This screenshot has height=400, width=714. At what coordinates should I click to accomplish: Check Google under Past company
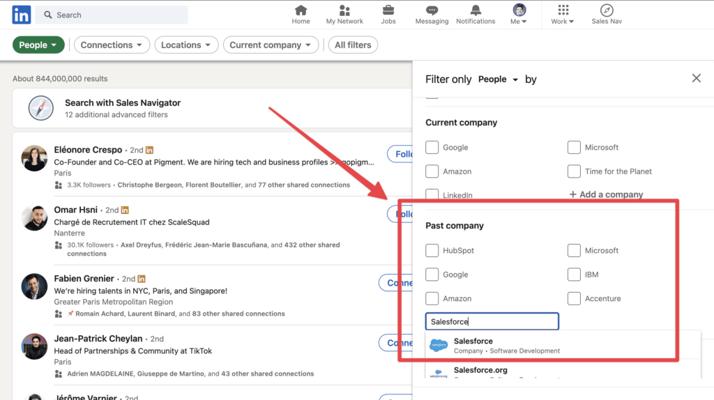[x=432, y=274]
